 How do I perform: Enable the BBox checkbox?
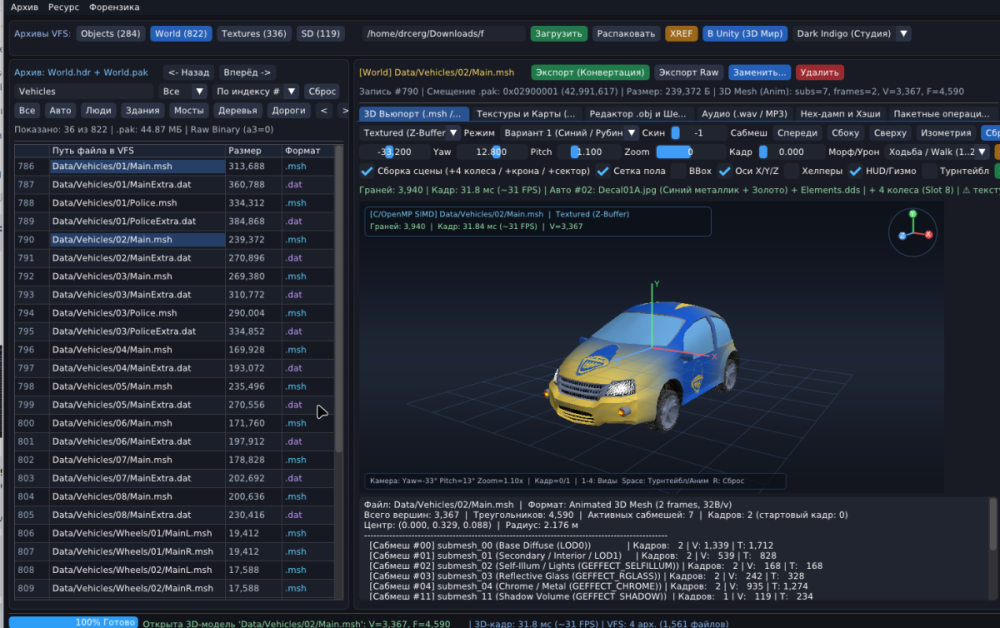(679, 171)
